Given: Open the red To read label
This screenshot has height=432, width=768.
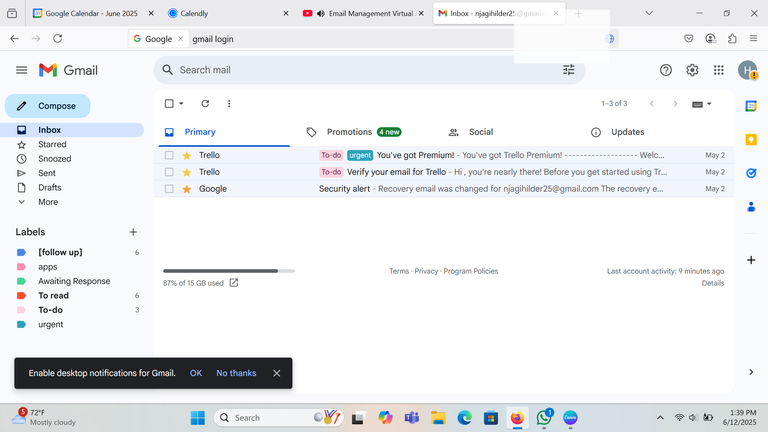Looking at the screenshot, I should [53, 295].
